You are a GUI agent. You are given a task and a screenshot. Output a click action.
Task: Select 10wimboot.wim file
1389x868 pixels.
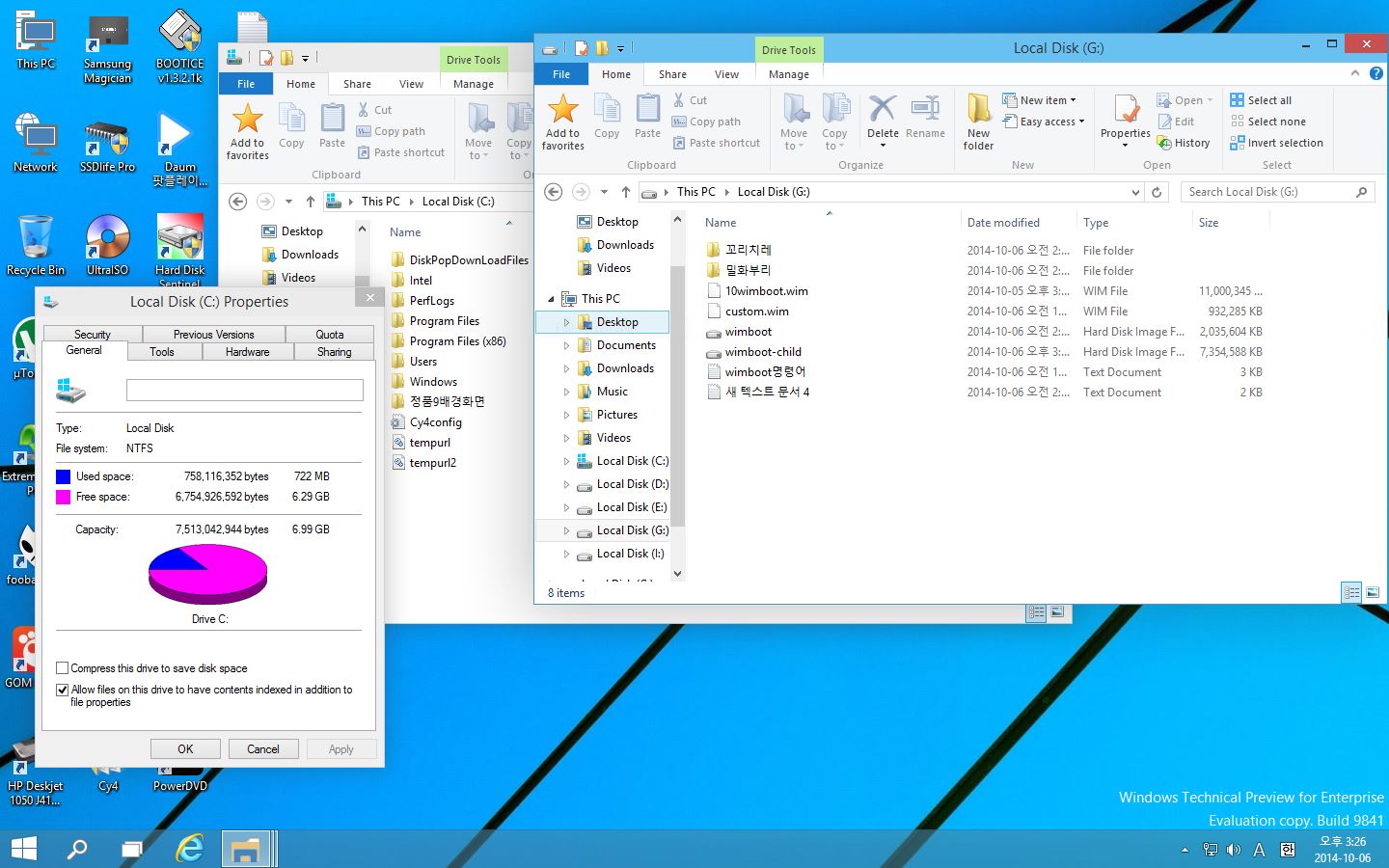coord(767,291)
